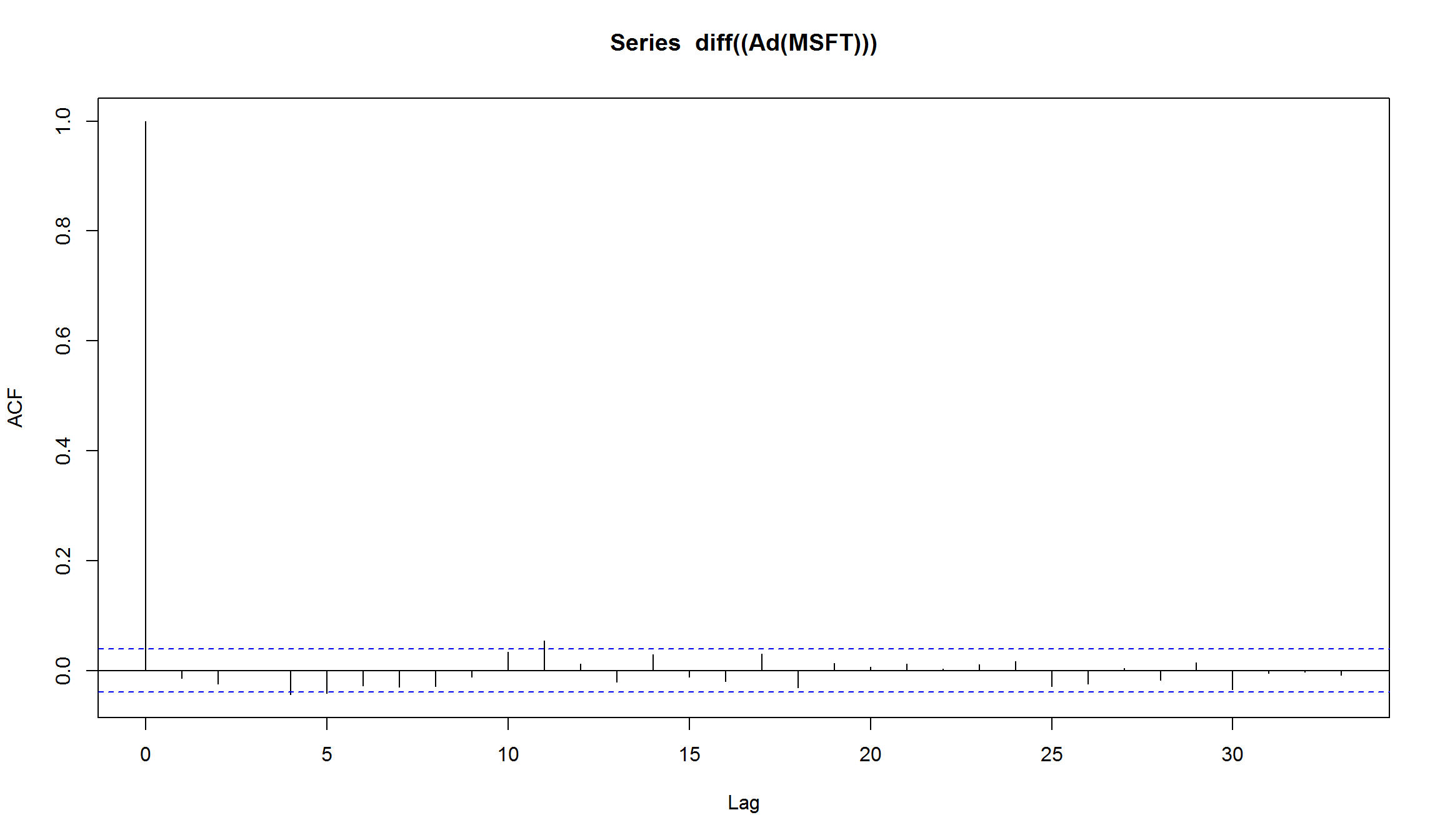Click the y-axis tick label 0.2
Screen dimensions: 1440x840
[x=63, y=561]
